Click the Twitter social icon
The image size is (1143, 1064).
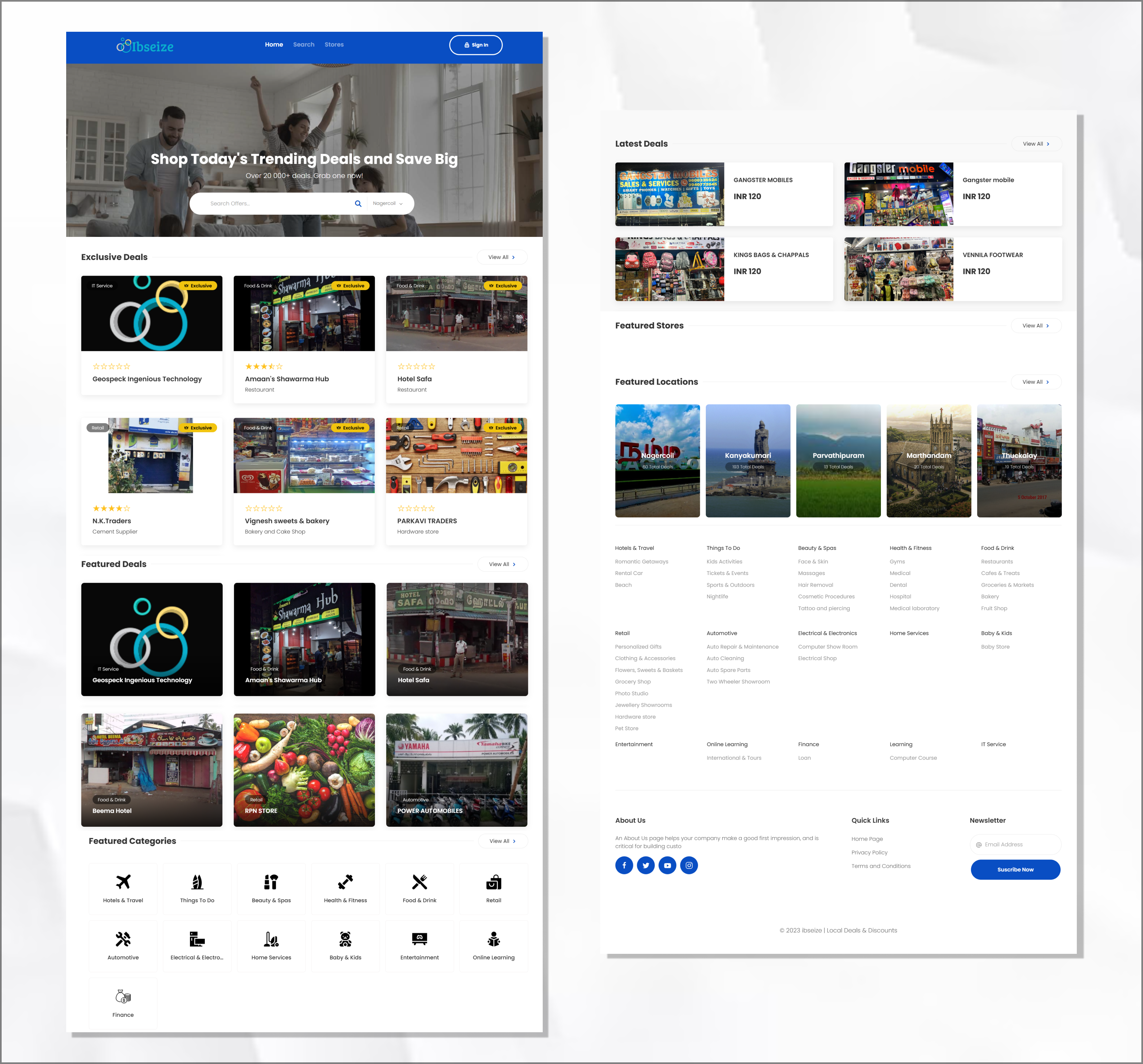pos(646,865)
